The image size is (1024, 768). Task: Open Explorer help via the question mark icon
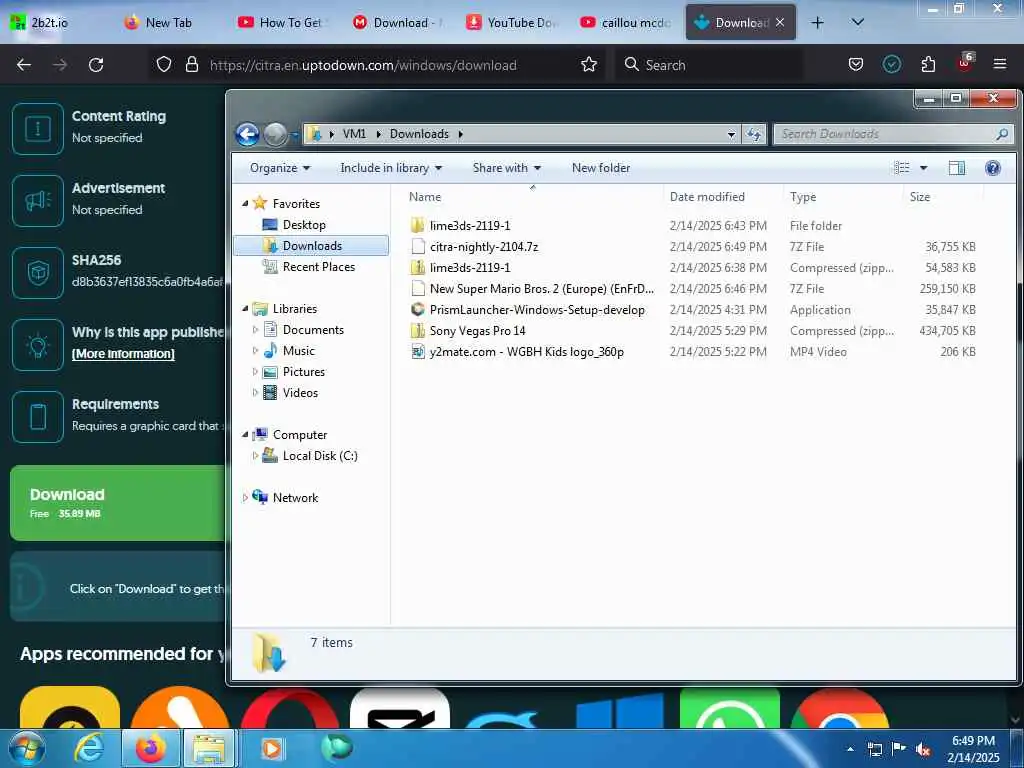point(993,168)
